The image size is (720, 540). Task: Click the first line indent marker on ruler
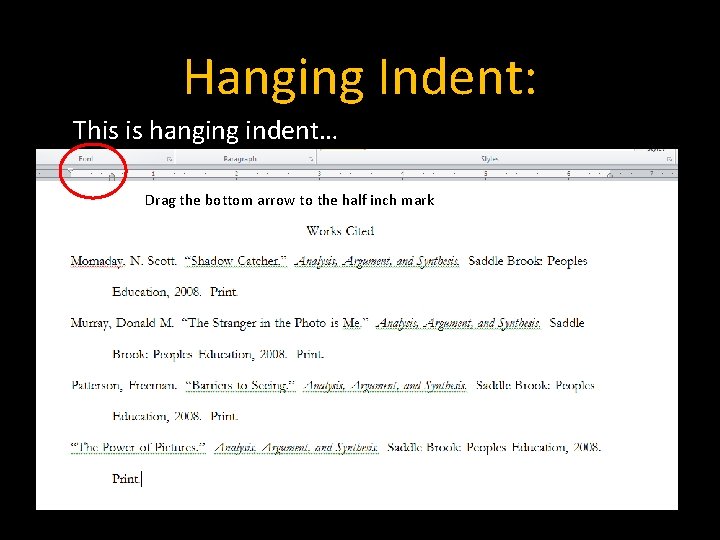69,171
